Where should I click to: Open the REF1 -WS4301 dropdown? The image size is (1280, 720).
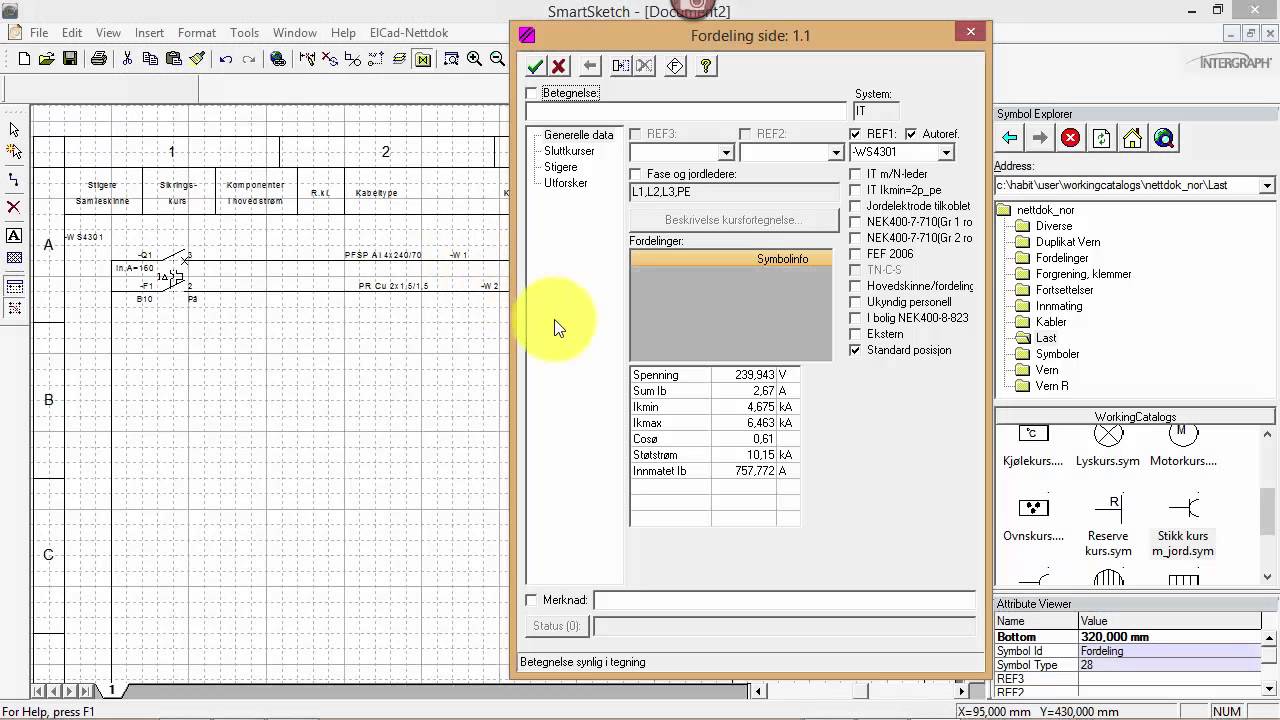pyautogui.click(x=946, y=153)
